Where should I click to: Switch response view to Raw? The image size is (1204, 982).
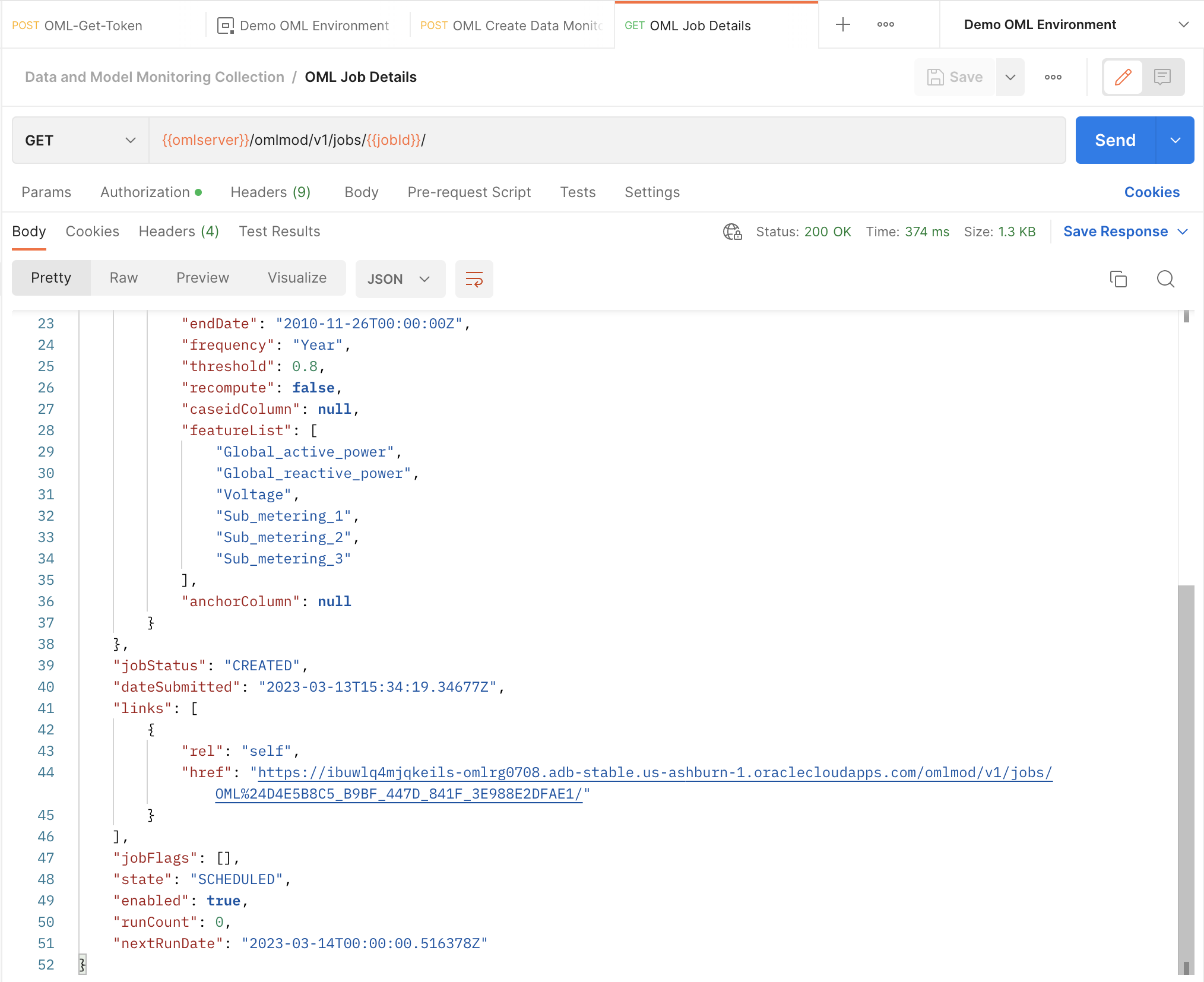123,278
